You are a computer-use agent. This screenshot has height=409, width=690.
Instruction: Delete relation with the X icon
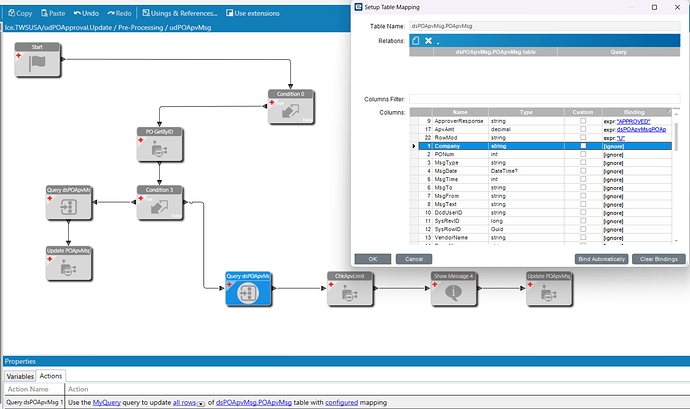point(428,41)
